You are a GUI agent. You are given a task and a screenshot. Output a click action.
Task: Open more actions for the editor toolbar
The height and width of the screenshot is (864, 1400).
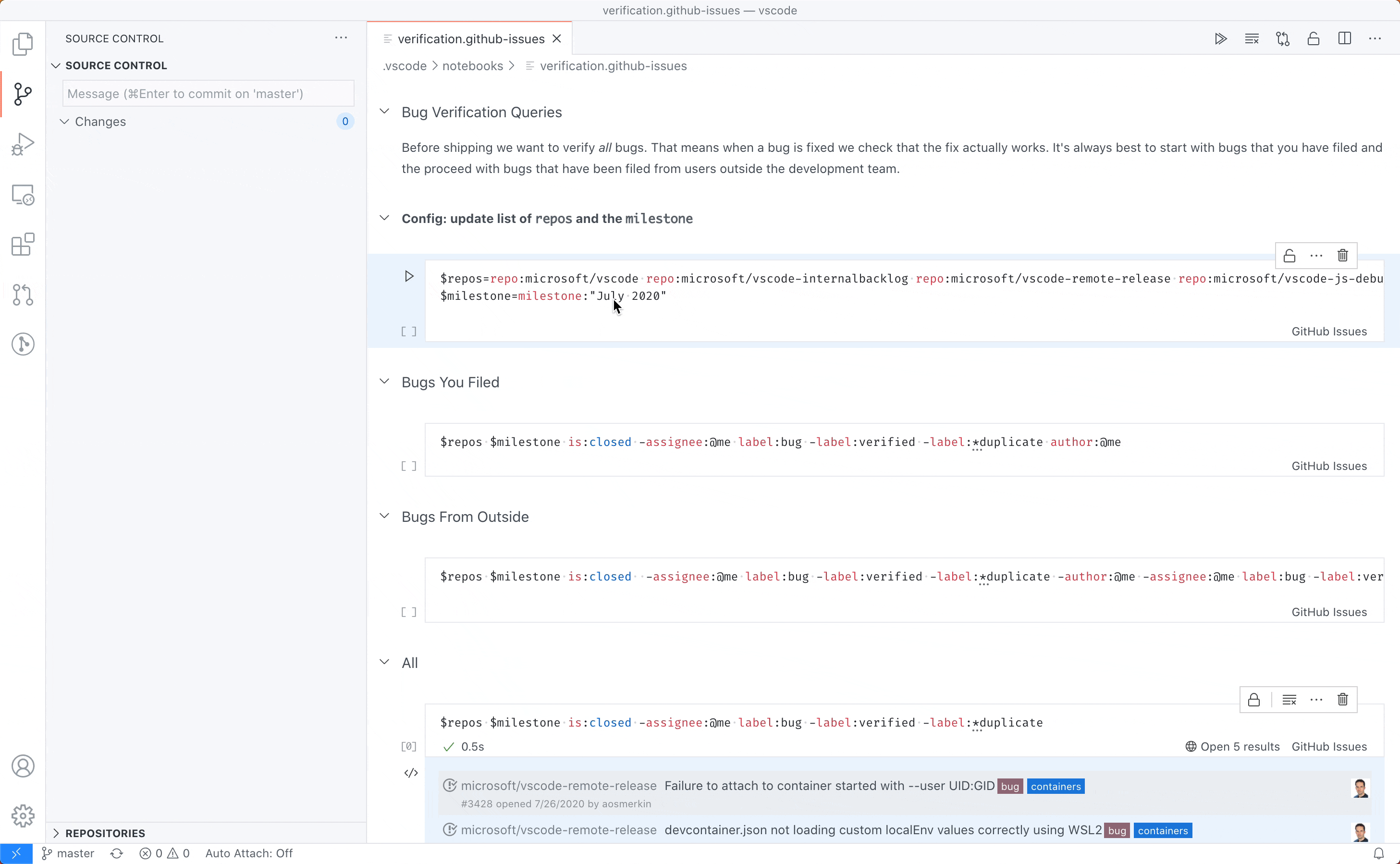[x=1375, y=38]
